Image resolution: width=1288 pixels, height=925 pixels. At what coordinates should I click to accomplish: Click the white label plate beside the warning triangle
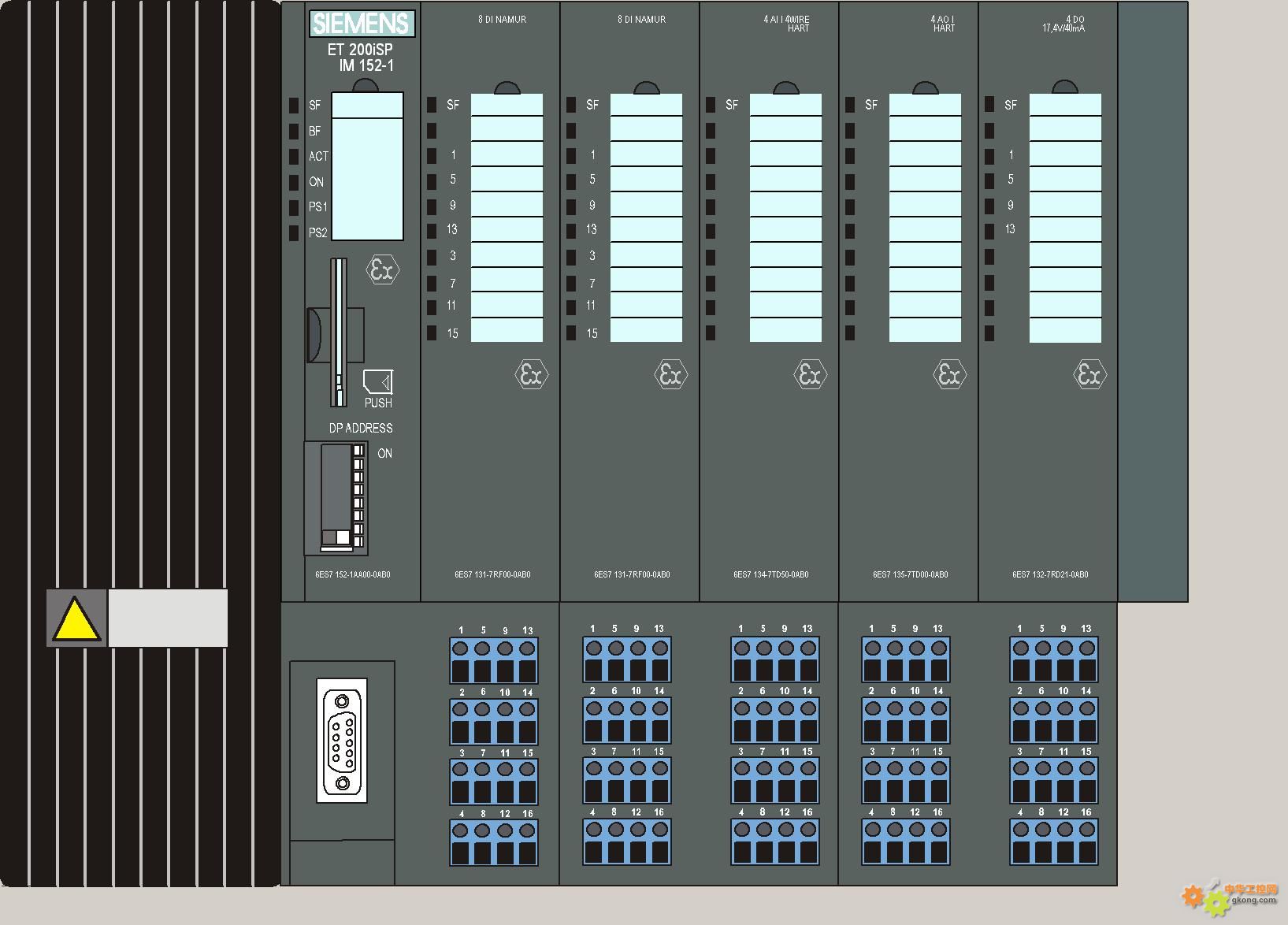[168, 619]
